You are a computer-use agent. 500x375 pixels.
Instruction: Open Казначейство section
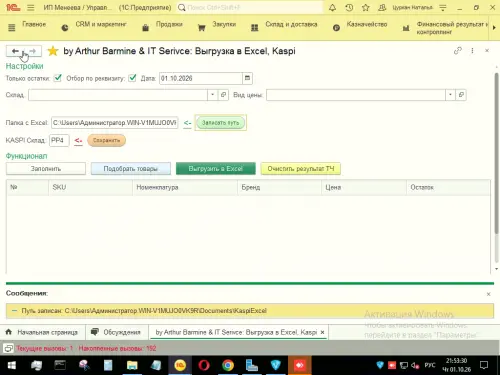[x=367, y=24]
